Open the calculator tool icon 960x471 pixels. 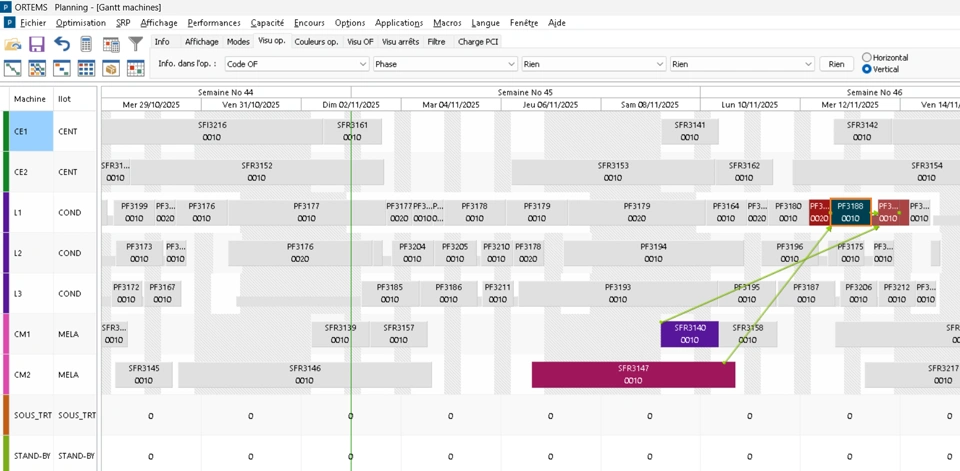click(87, 44)
